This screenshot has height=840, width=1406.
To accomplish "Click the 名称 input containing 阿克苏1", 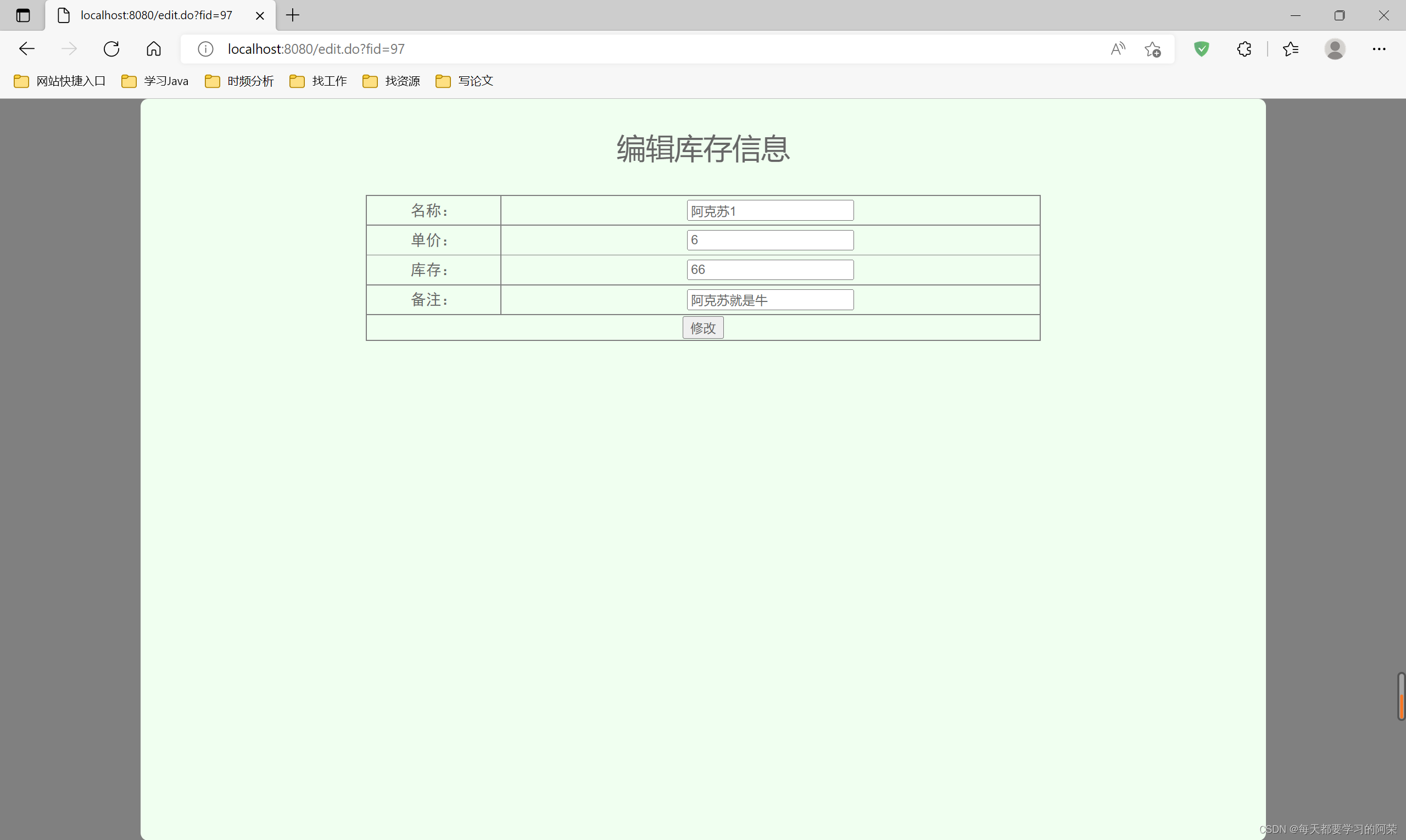I will [770, 211].
